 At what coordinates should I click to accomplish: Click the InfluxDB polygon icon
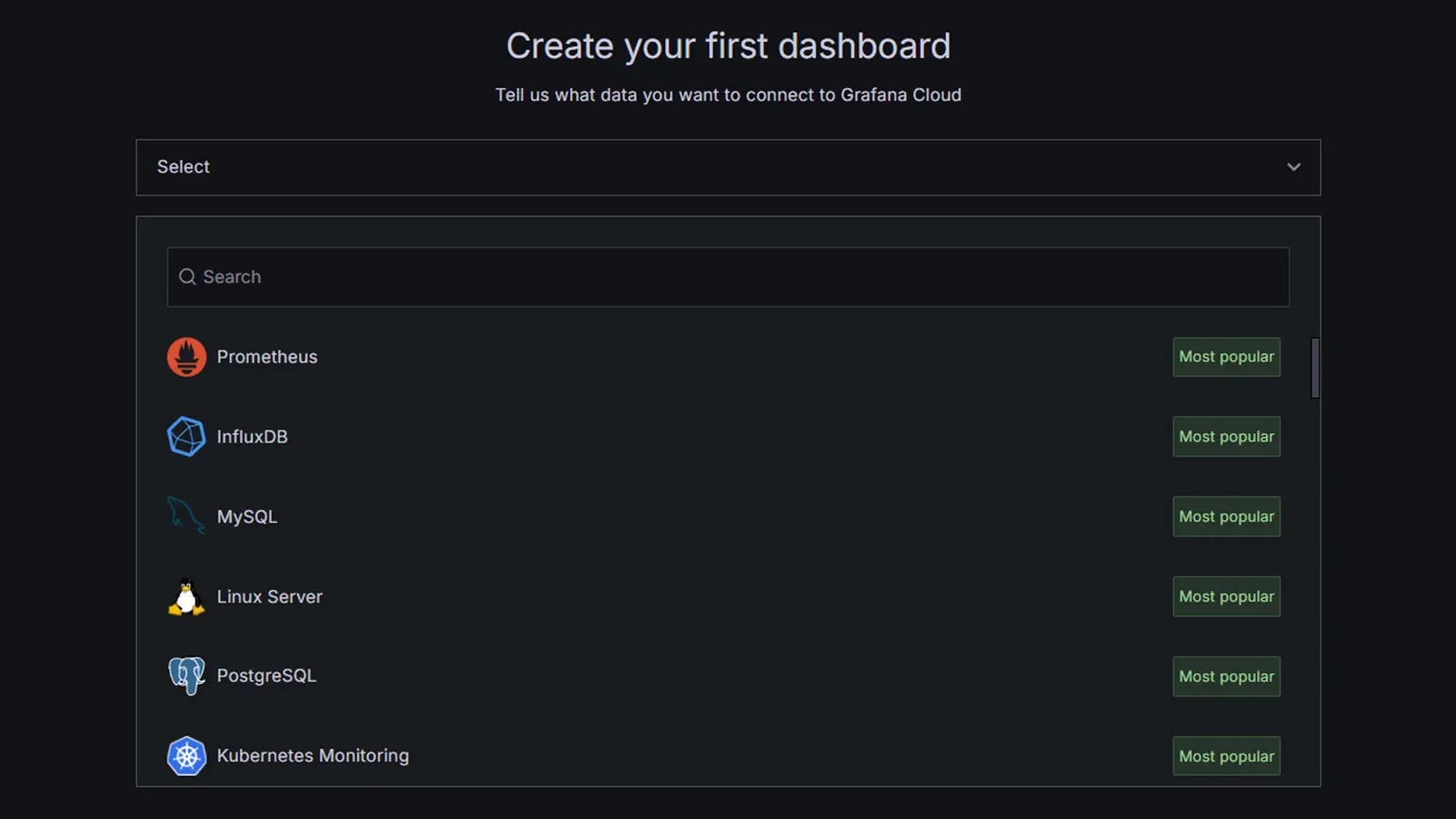(186, 437)
